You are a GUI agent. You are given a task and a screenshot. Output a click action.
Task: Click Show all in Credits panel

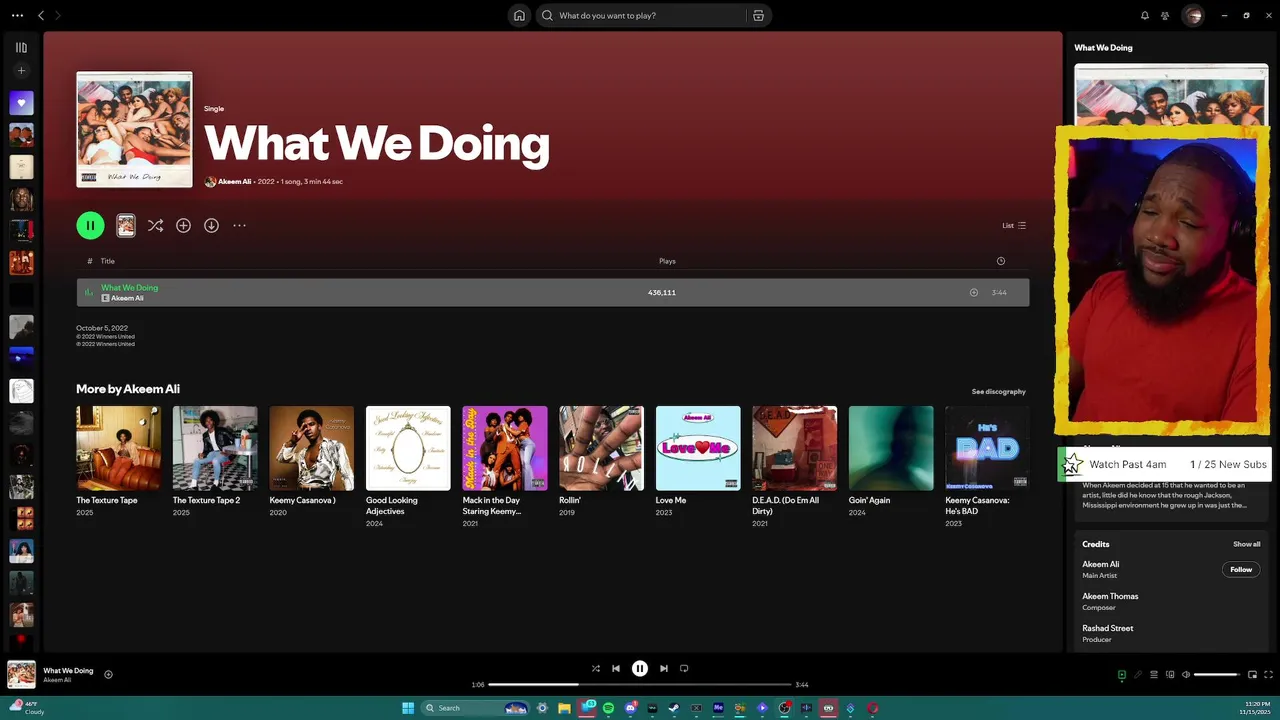pos(1246,544)
